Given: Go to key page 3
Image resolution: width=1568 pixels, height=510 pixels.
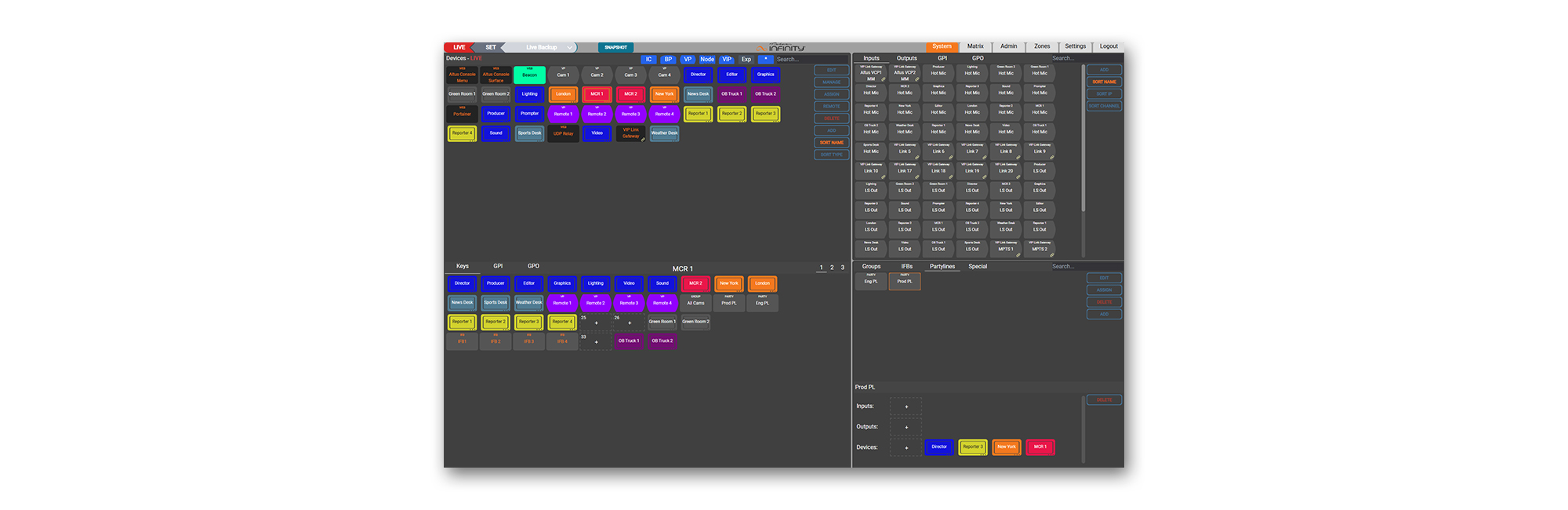Looking at the screenshot, I should (843, 268).
